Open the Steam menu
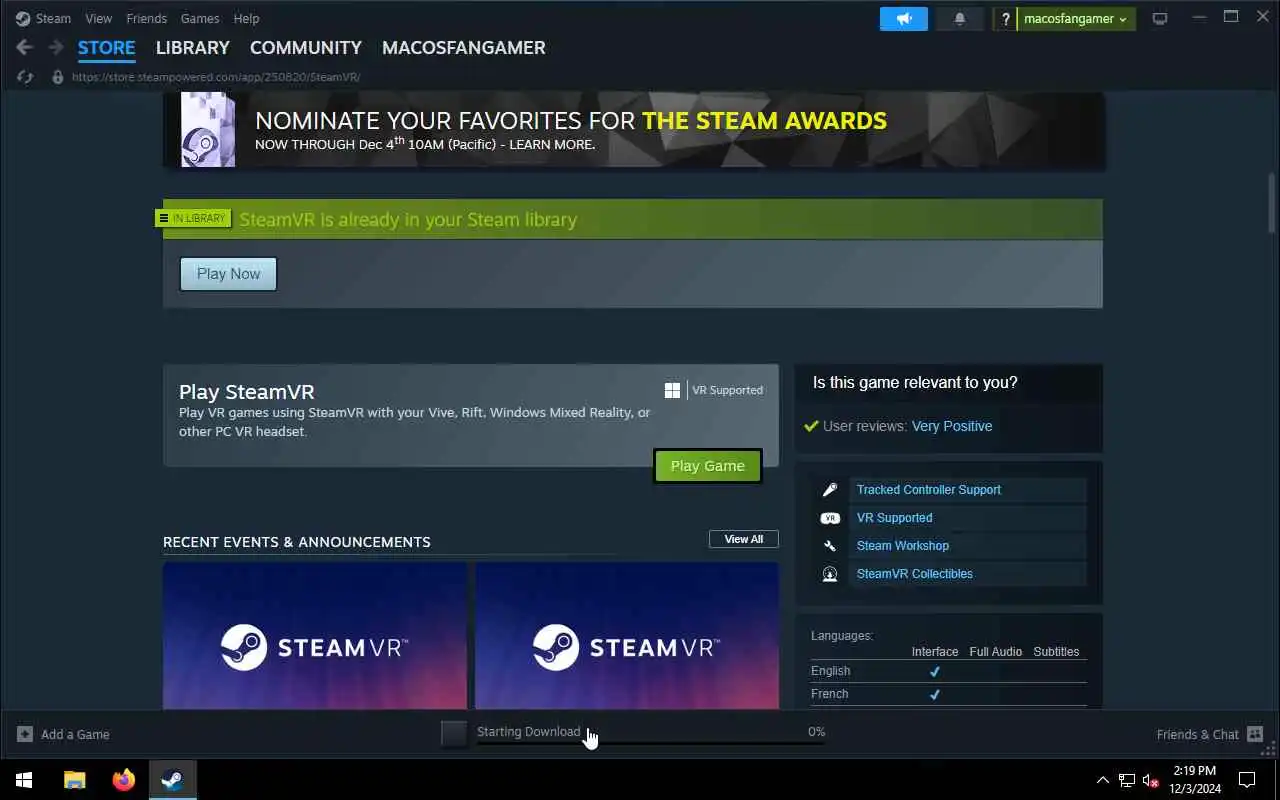This screenshot has width=1280, height=800. 53,18
